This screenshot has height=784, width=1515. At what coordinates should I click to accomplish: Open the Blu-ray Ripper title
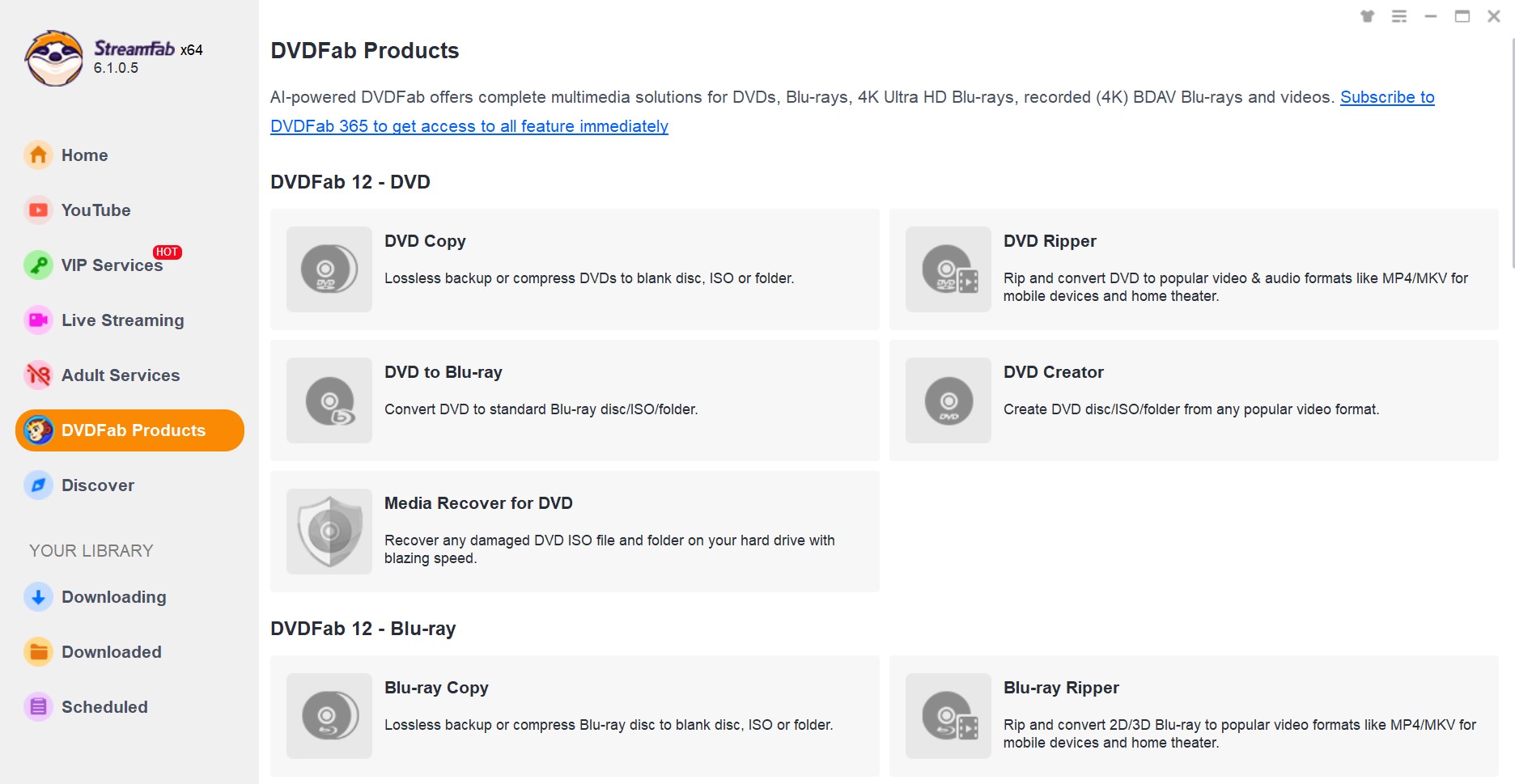(1061, 688)
